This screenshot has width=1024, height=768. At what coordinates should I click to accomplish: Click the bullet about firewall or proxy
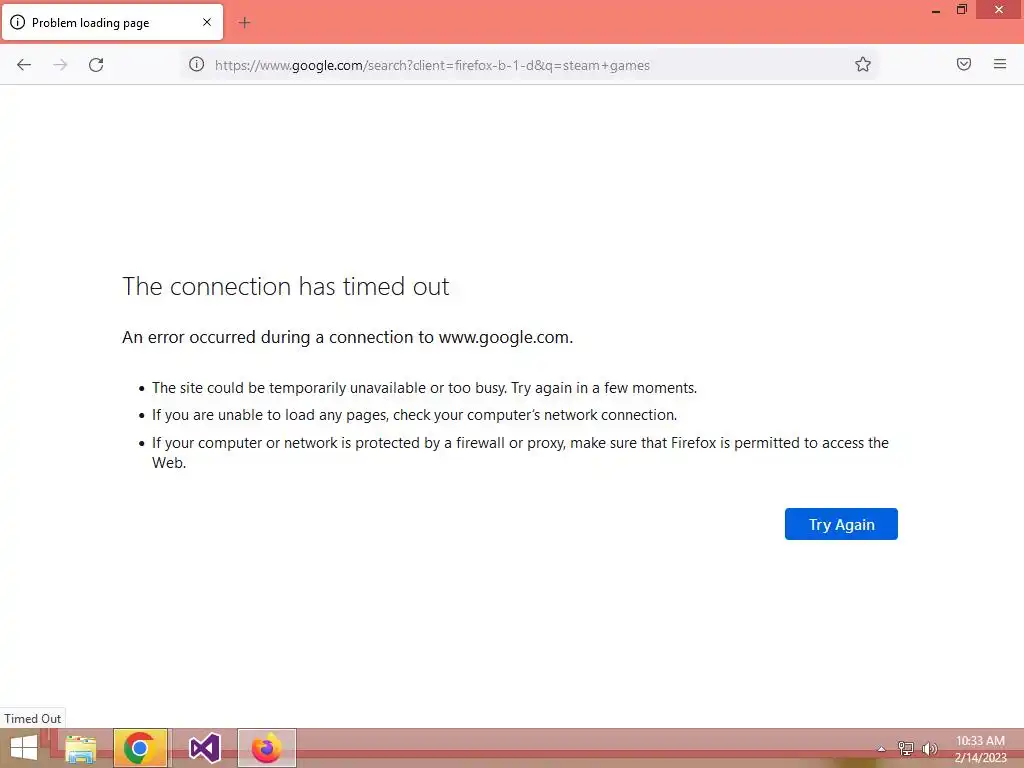click(520, 452)
